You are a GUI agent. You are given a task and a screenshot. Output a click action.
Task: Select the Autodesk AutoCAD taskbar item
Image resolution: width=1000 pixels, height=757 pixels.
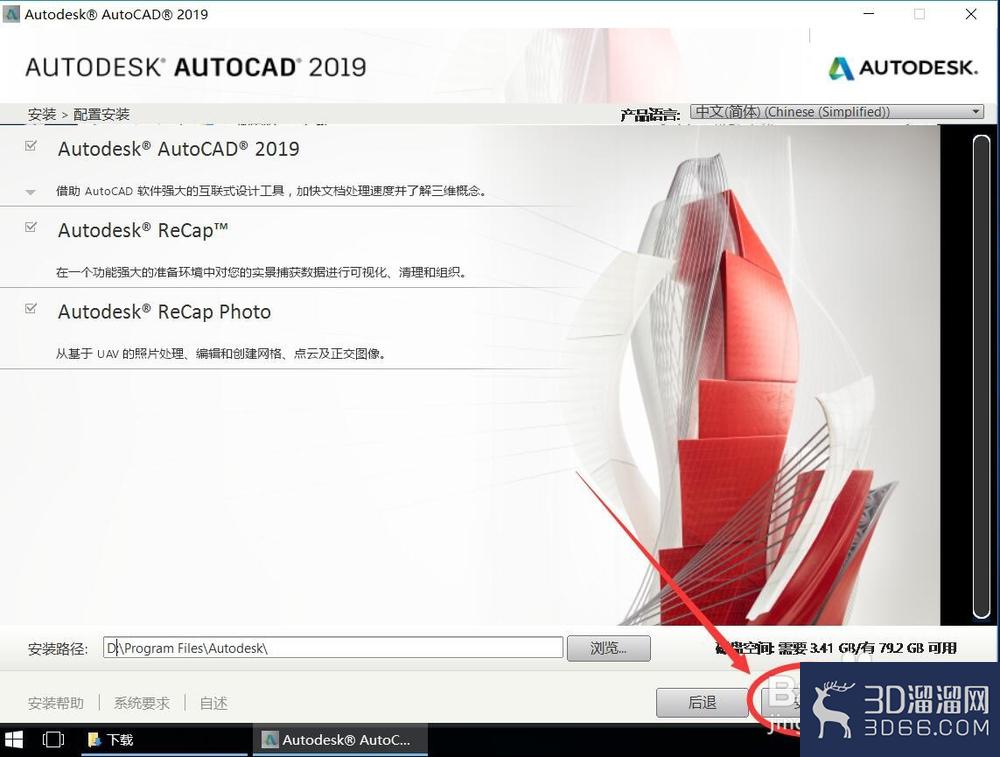coord(340,740)
